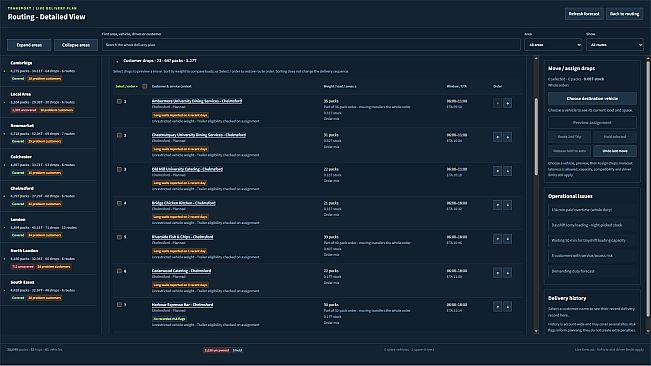
Task: Open Cedarwood Catering - Chelmsford link
Action: 181,271
